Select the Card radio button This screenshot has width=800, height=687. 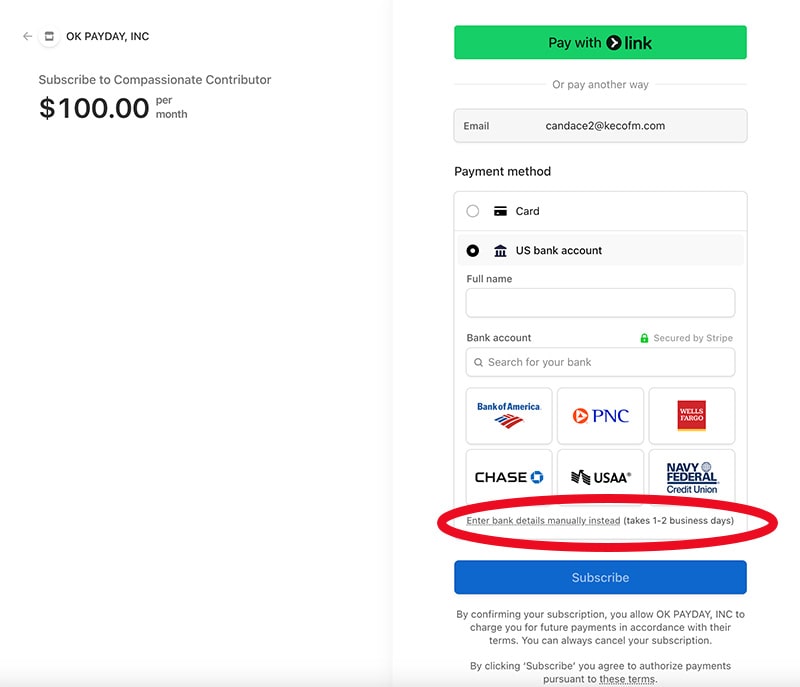coord(473,211)
